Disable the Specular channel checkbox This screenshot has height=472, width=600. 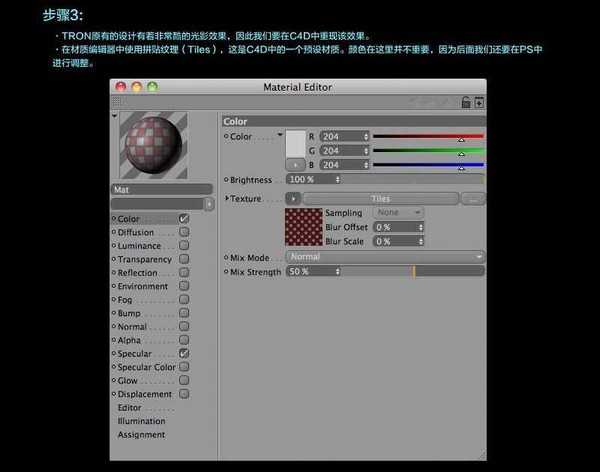point(184,353)
